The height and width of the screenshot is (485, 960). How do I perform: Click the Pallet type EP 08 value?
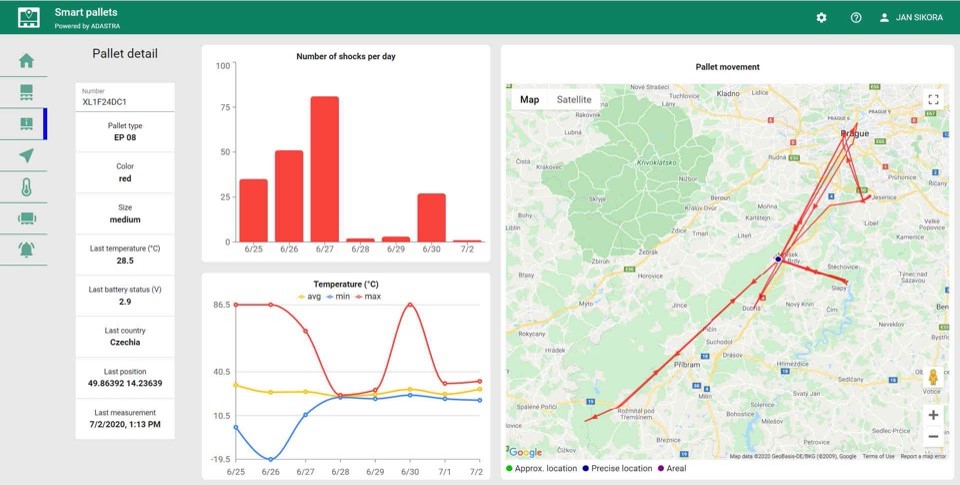tap(125, 137)
